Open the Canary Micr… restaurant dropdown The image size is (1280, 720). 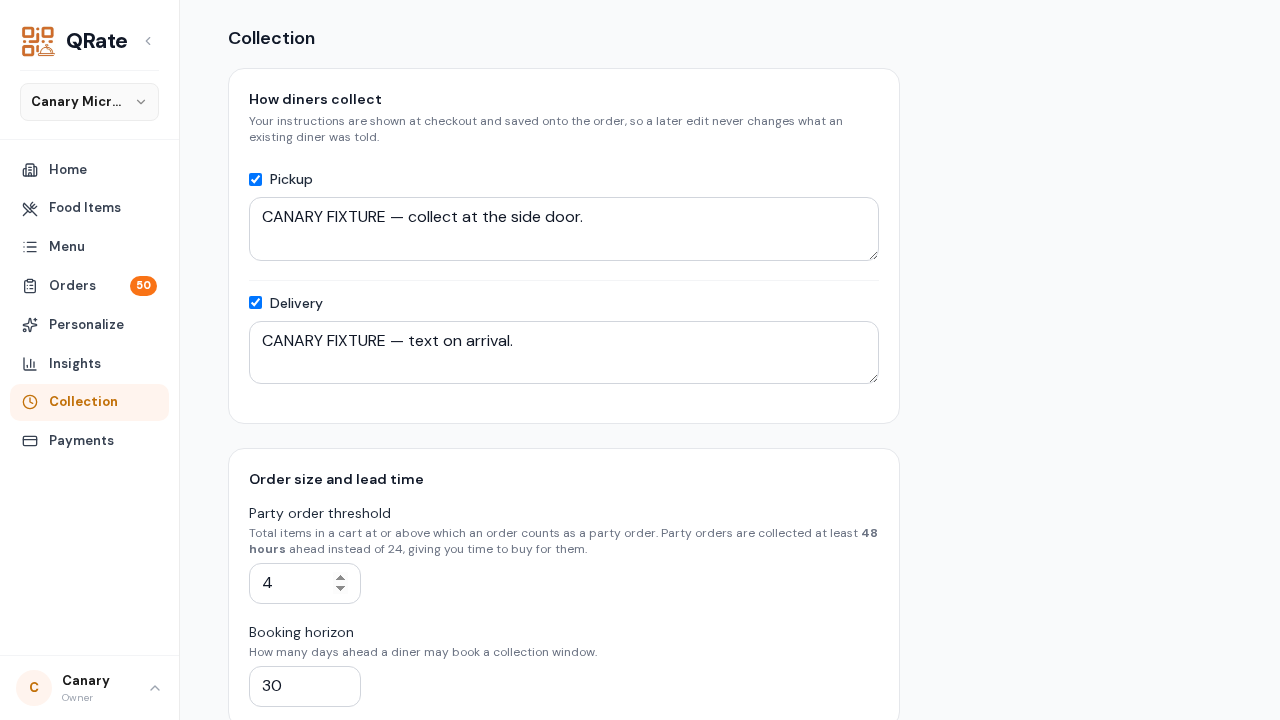89,102
